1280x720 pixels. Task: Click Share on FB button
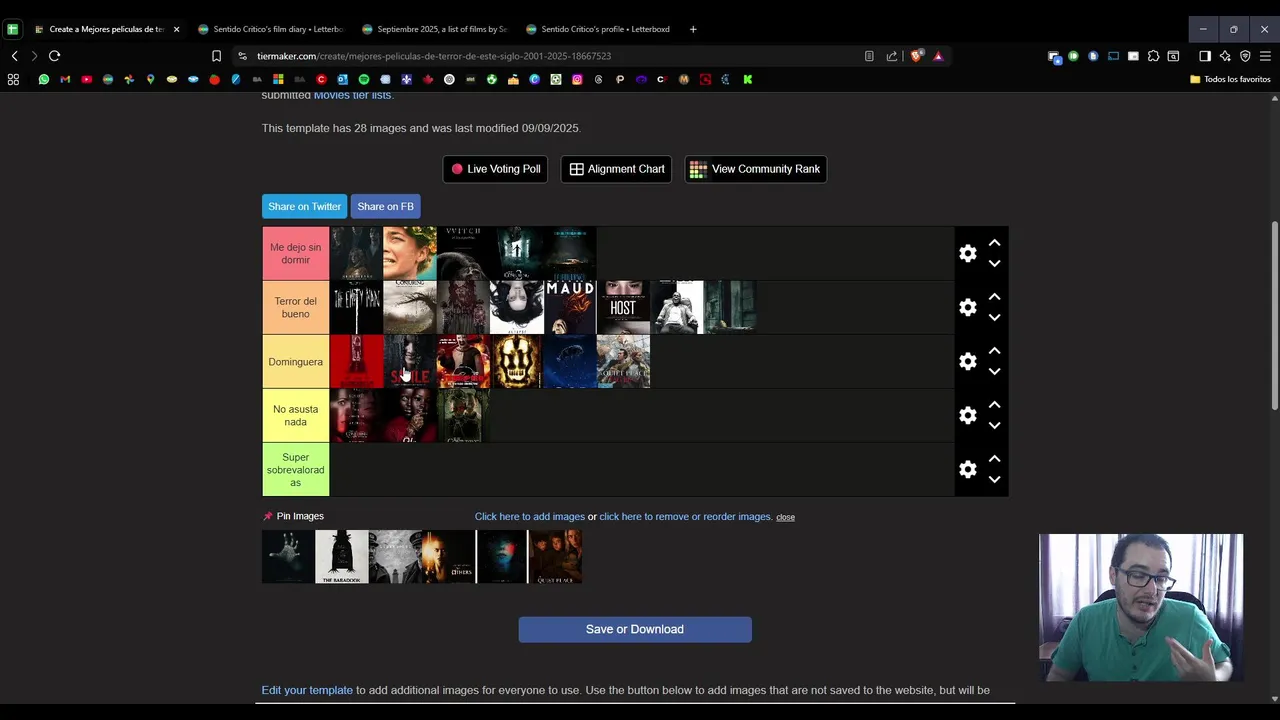click(385, 206)
